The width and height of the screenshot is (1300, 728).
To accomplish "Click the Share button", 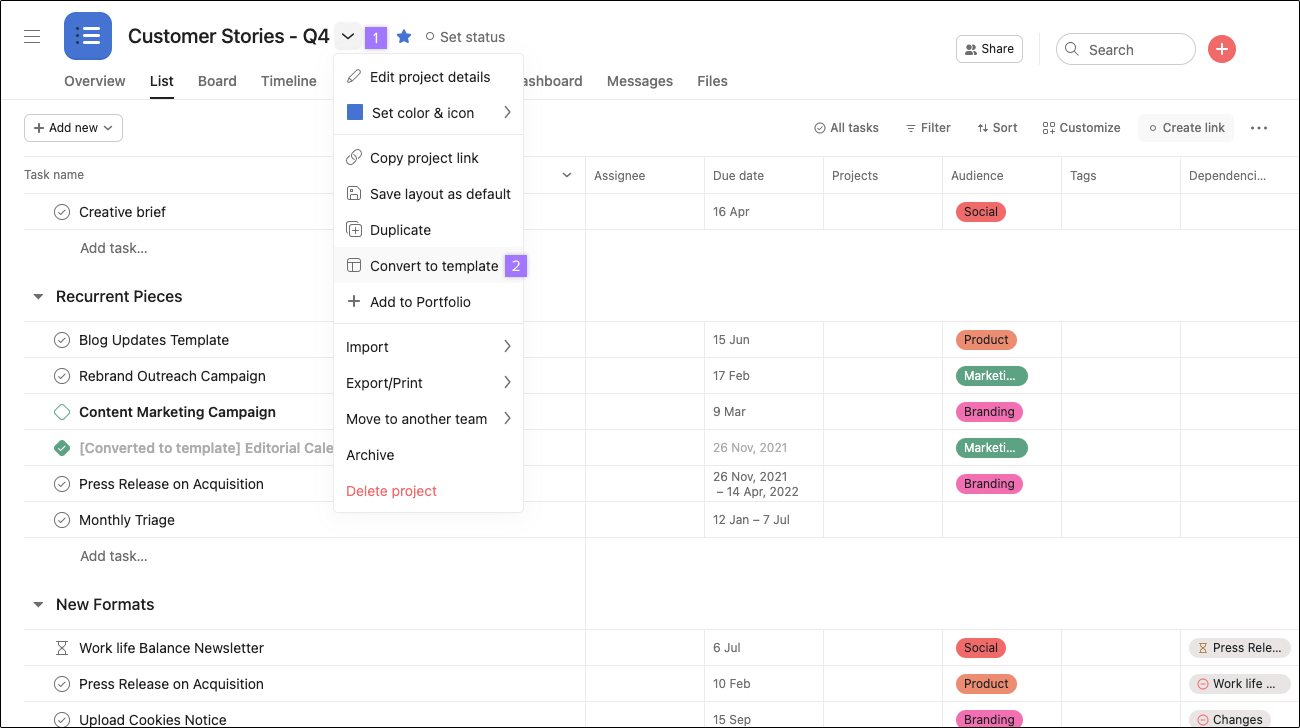I will coord(989,49).
